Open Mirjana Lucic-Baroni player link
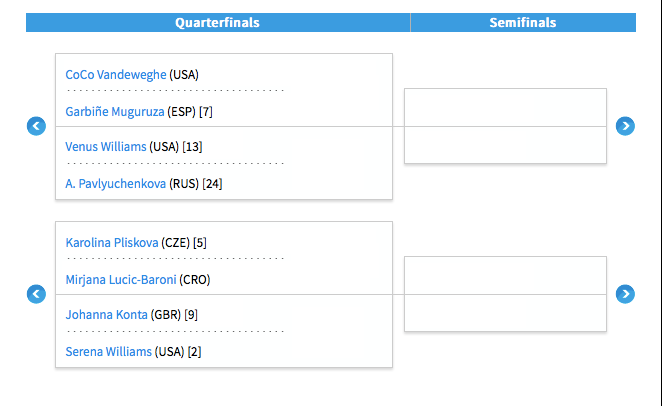The height and width of the screenshot is (406, 662). 121,280
